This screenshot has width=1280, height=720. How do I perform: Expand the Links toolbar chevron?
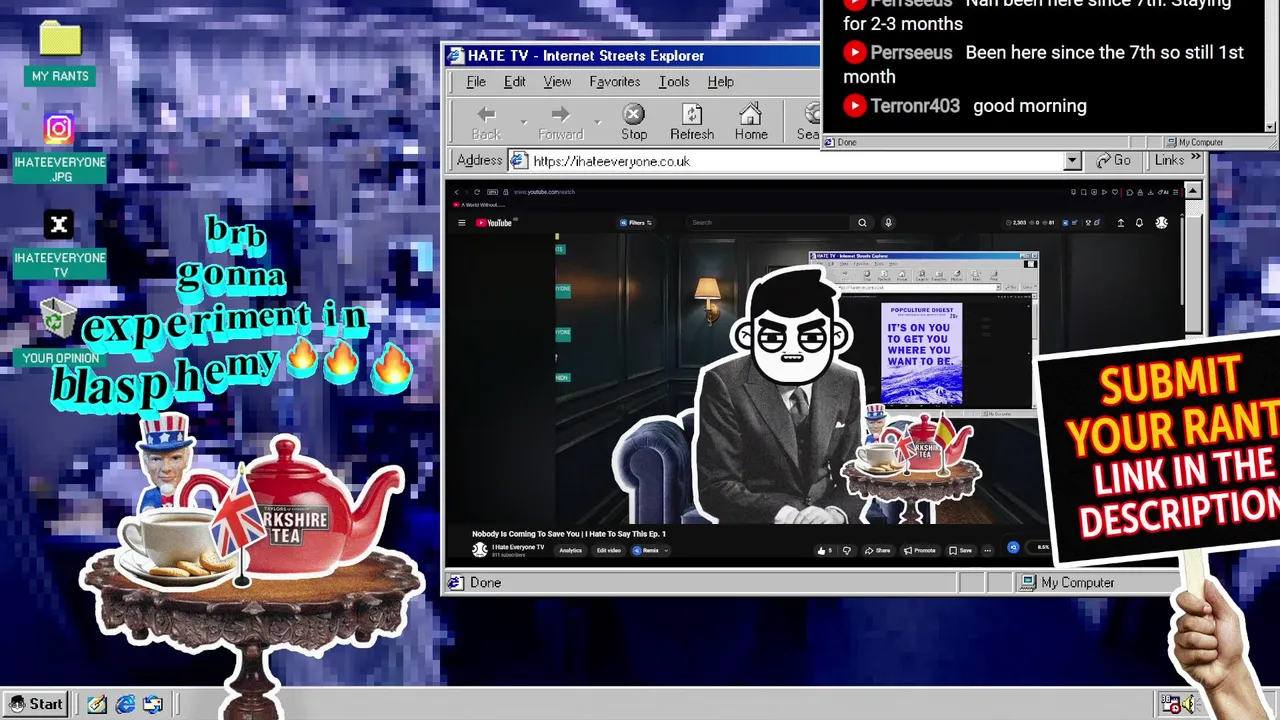click(x=1195, y=157)
